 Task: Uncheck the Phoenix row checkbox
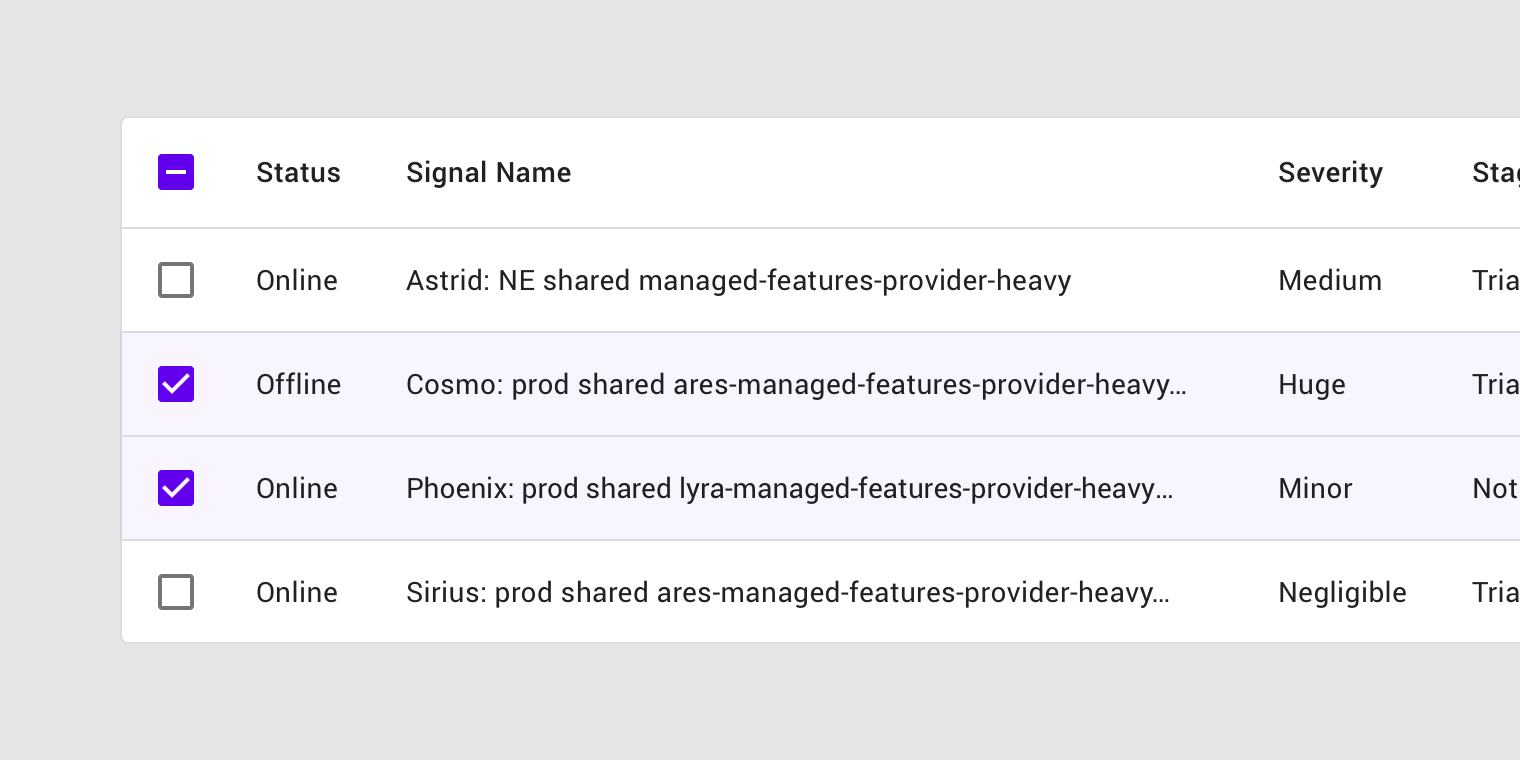point(176,488)
